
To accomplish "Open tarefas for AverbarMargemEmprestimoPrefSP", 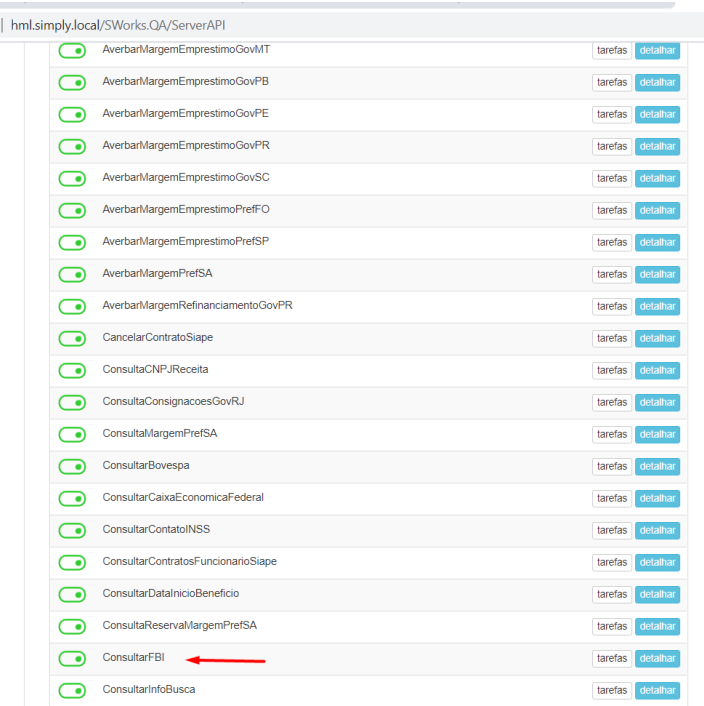I will pos(612,242).
